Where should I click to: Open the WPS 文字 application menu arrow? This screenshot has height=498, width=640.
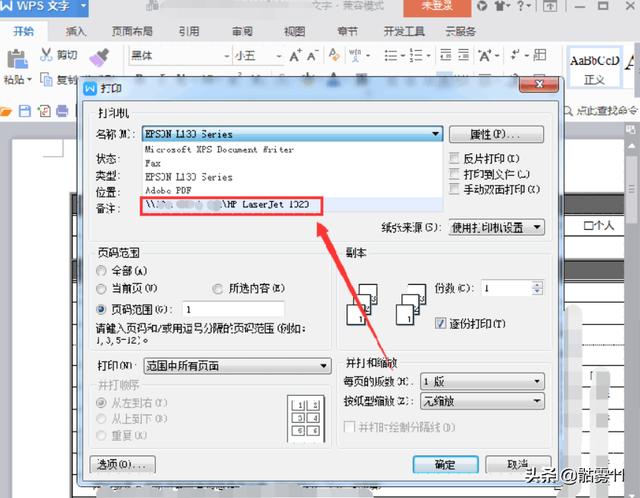coord(83,6)
